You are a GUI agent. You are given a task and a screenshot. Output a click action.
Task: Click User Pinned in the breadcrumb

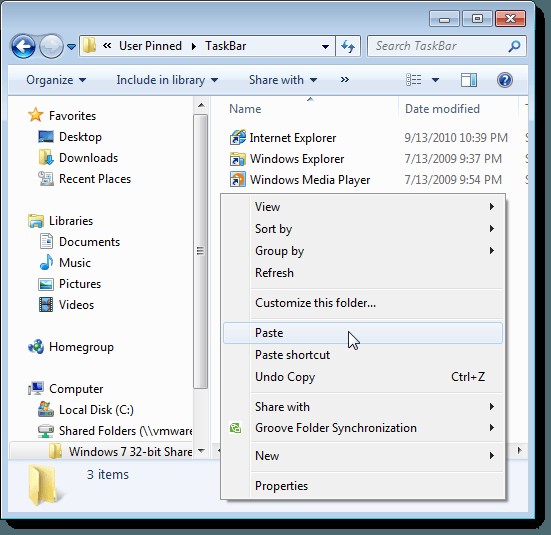click(x=150, y=46)
